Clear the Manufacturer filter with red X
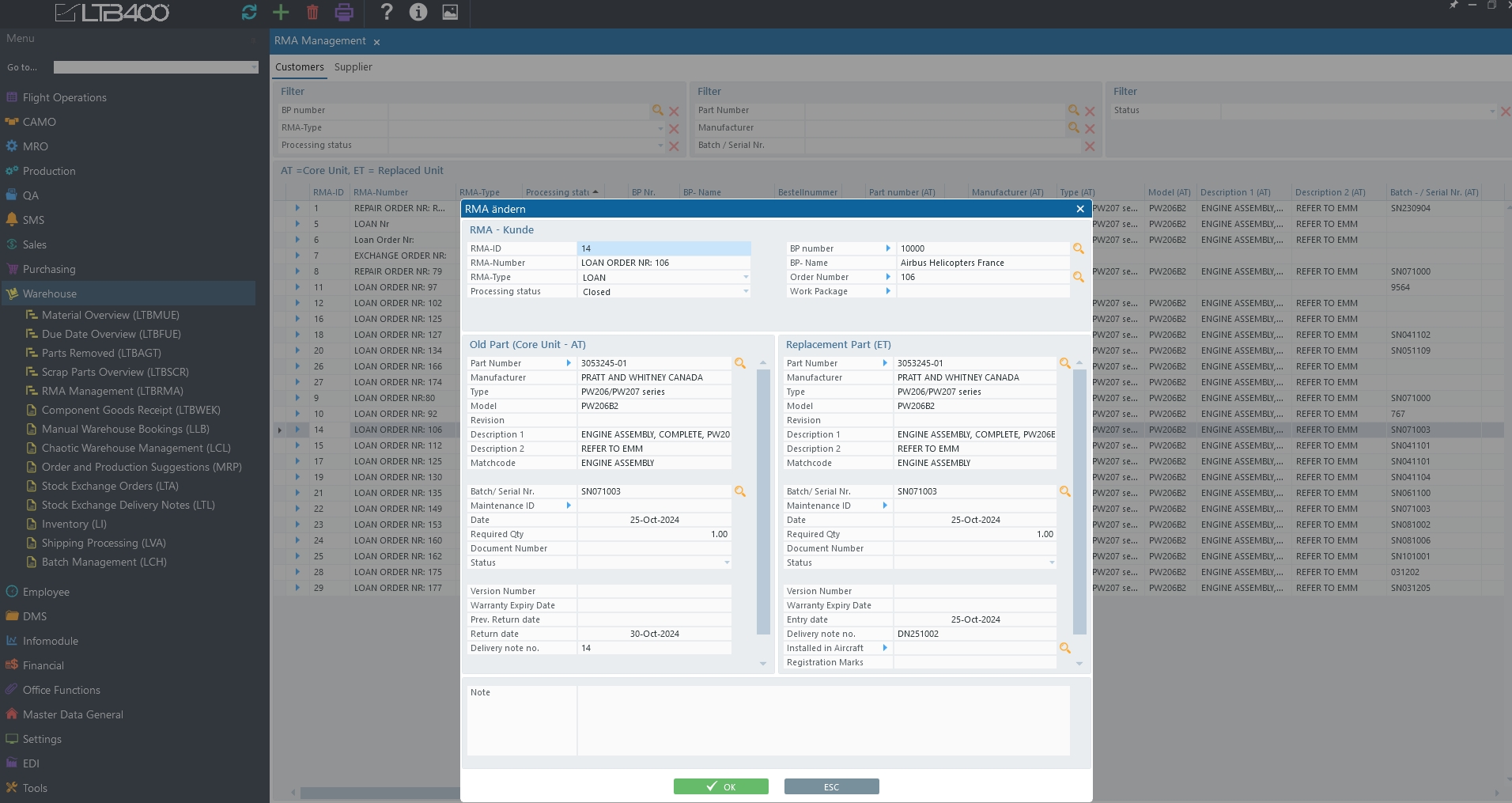Viewport: 1512px width, 803px height. click(x=1090, y=128)
